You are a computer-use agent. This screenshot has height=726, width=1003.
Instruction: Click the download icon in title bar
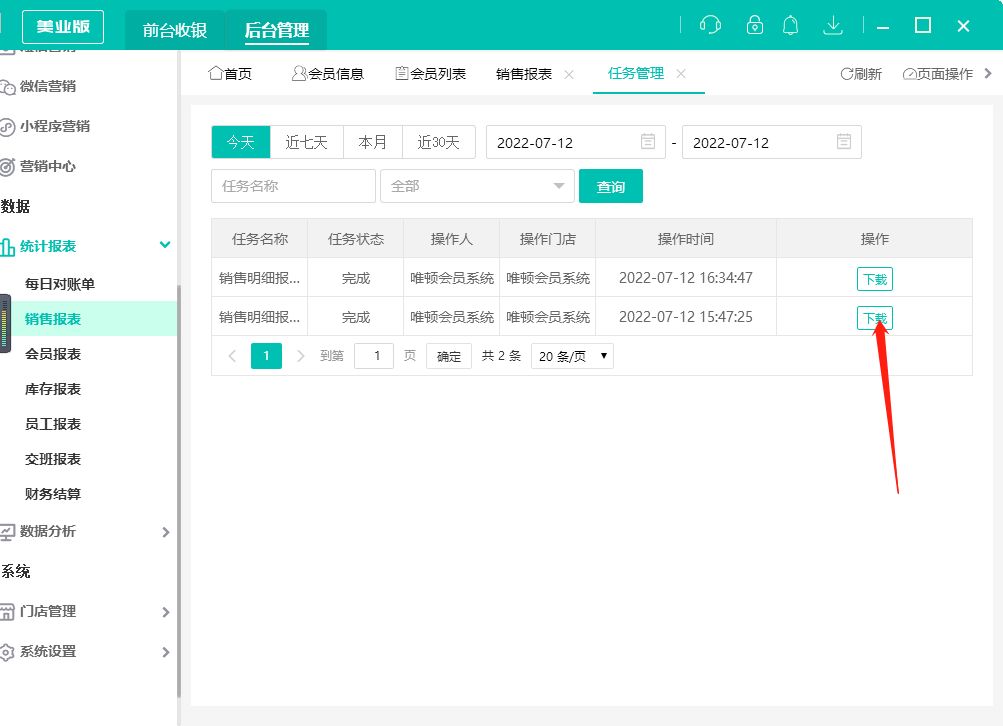(833, 25)
